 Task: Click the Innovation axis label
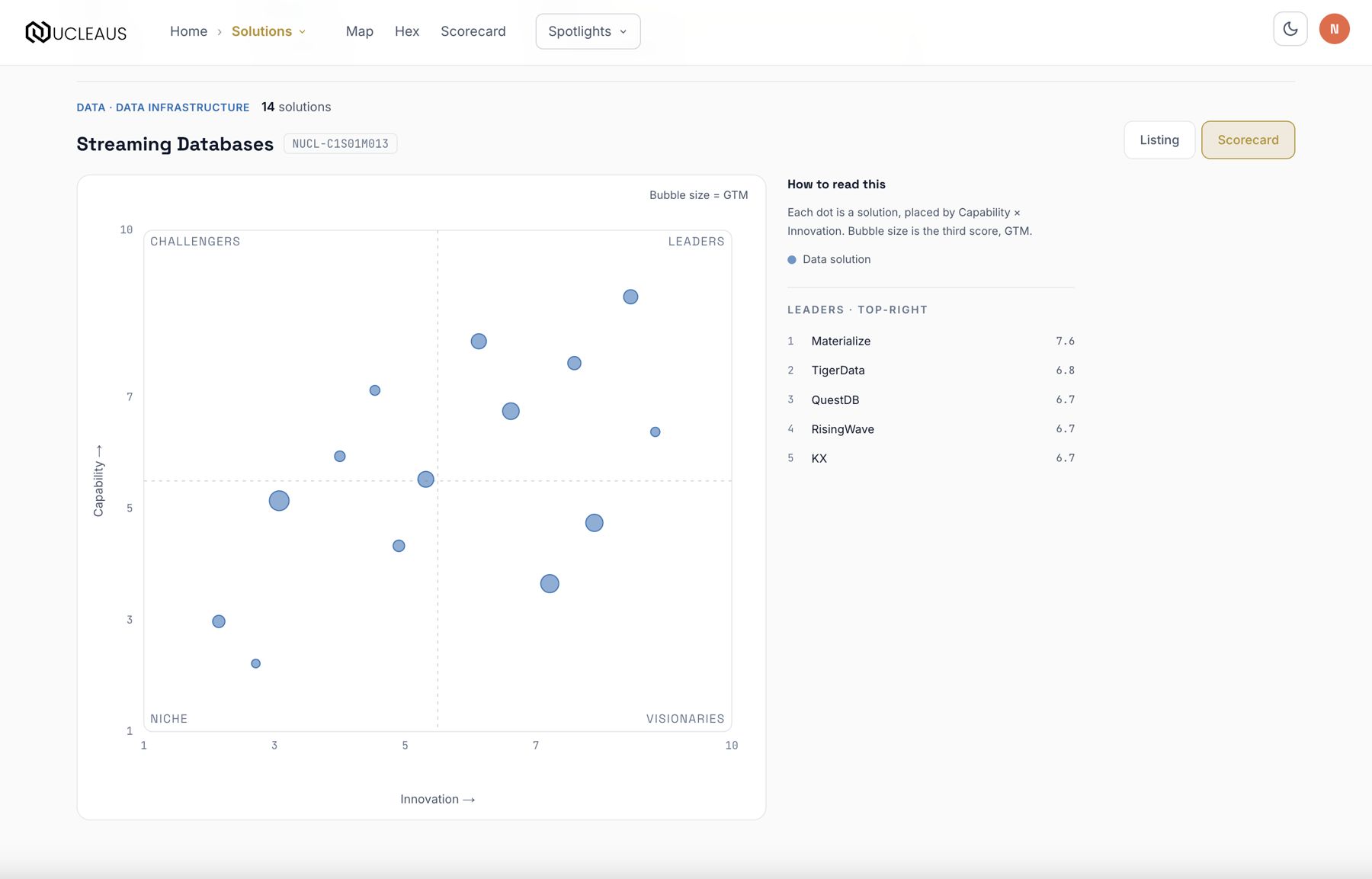[x=438, y=799]
